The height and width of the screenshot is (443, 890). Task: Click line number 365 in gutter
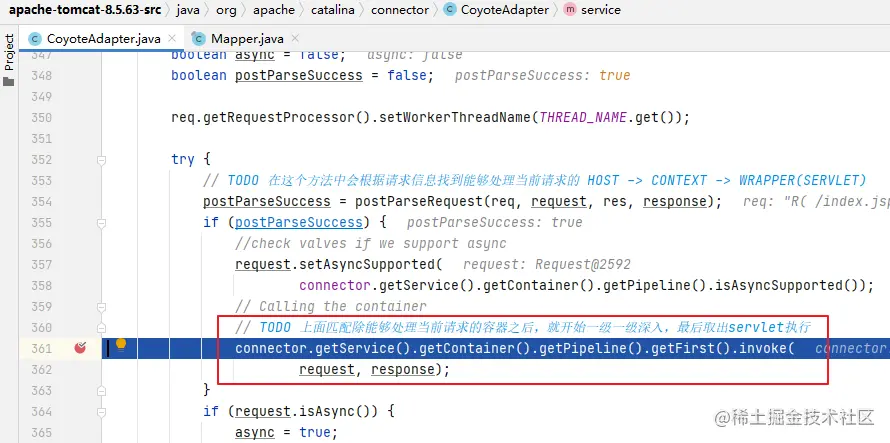[41, 433]
